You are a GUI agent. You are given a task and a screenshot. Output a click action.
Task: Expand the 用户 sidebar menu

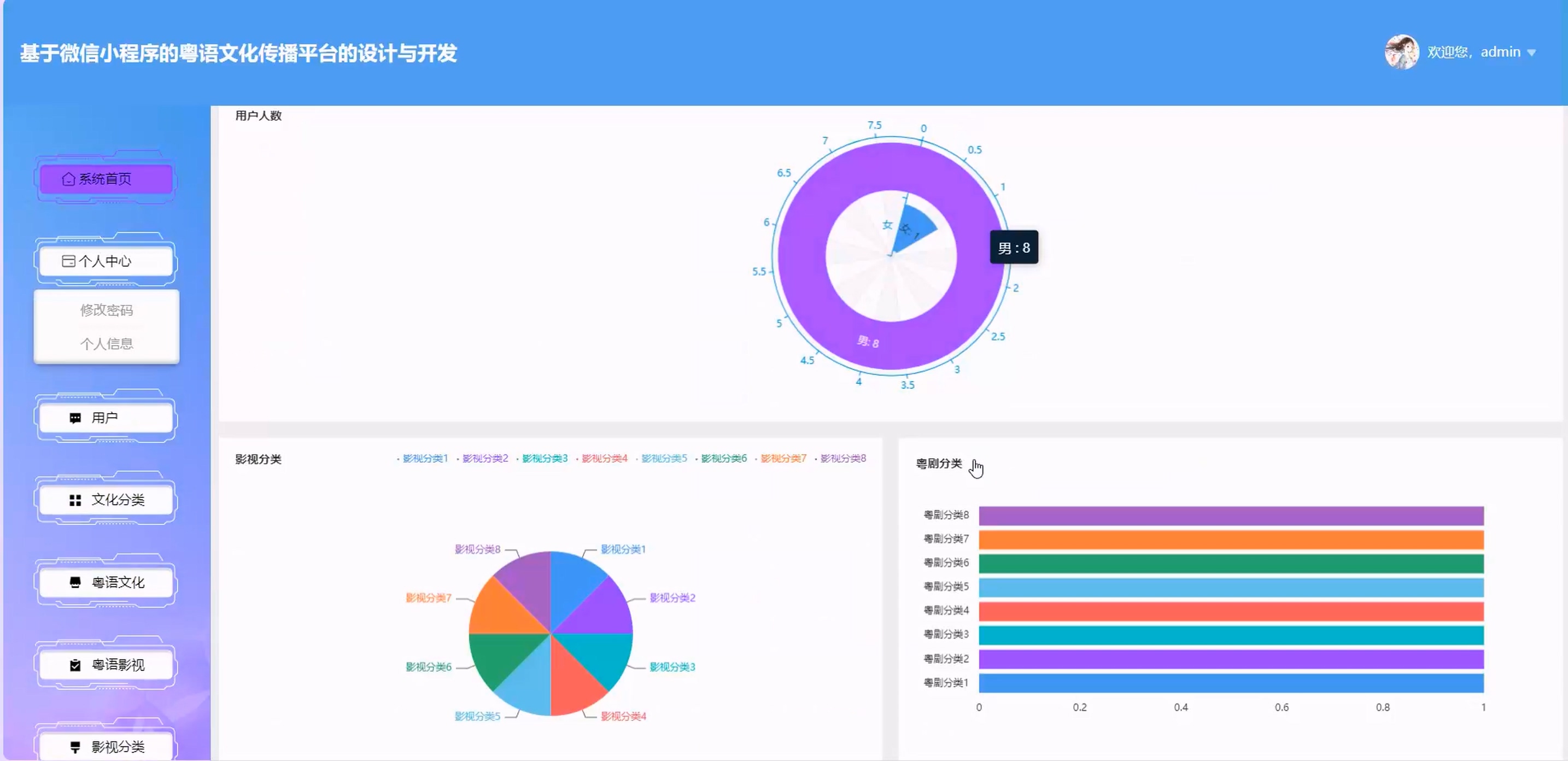(106, 418)
